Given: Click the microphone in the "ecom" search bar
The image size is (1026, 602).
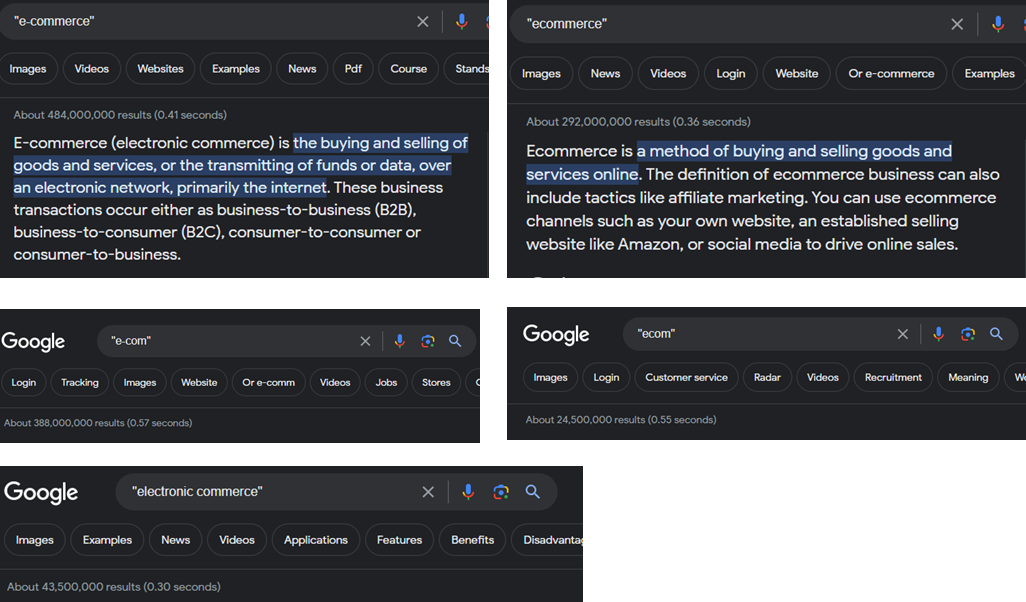Looking at the screenshot, I should point(938,334).
